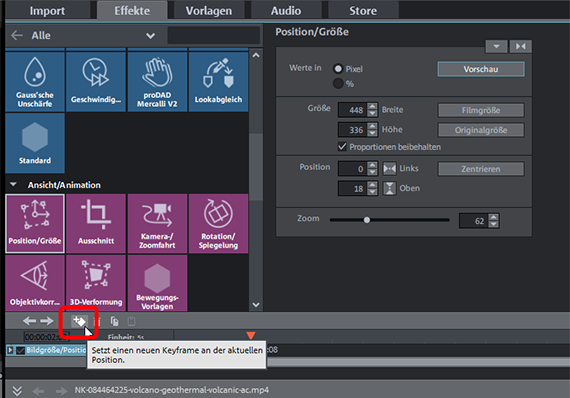
Task: Open the Kamera-/Zoomfahrt effect
Action: coord(157,224)
